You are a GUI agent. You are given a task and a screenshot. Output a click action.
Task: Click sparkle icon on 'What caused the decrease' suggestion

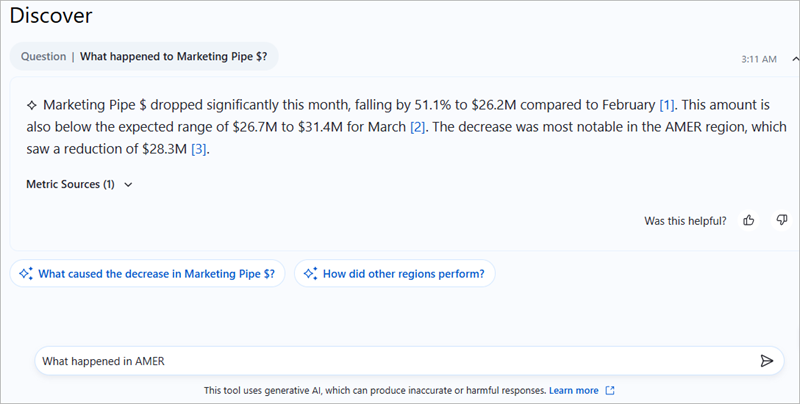coord(26,273)
